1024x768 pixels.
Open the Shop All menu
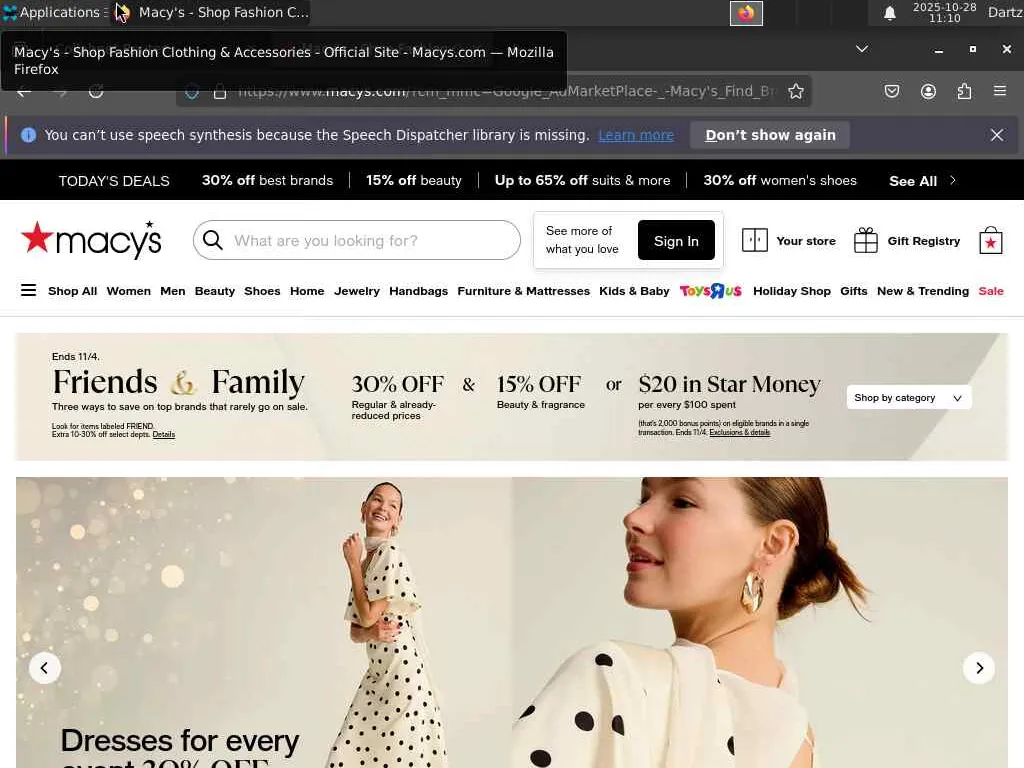coord(72,291)
